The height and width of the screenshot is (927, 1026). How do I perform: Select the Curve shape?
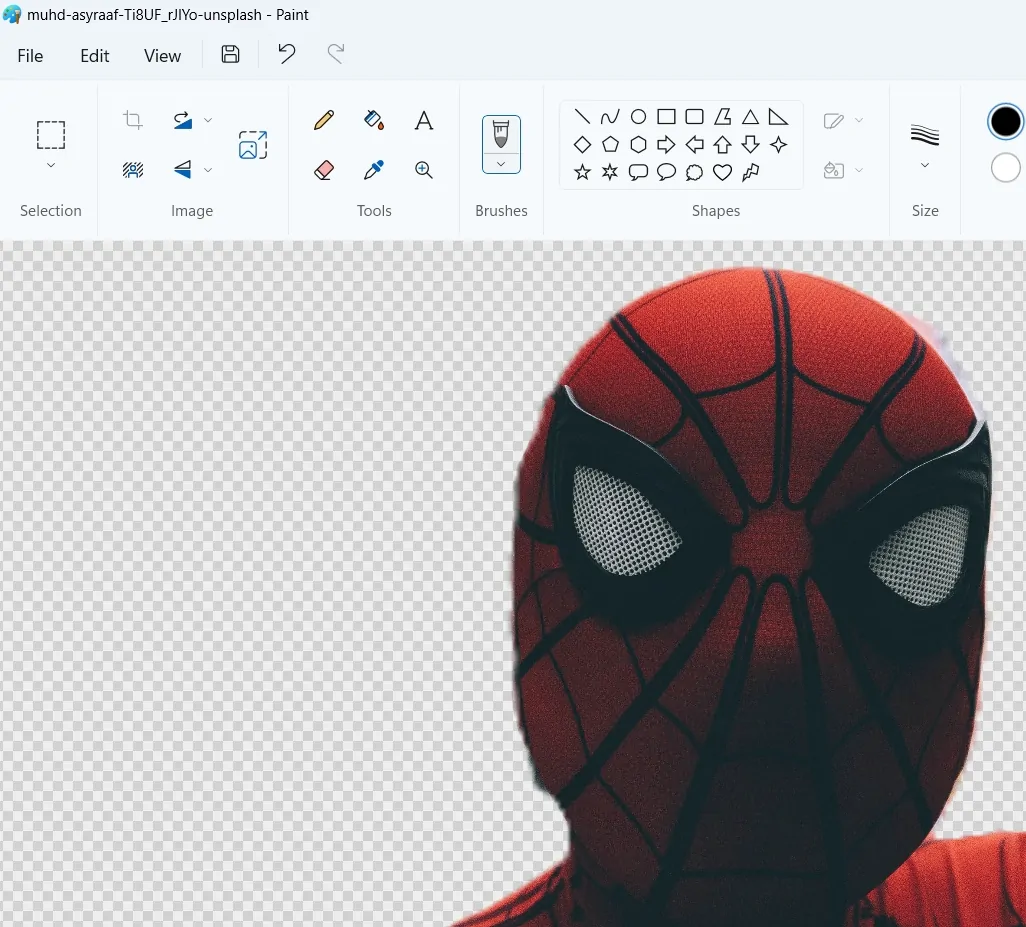click(x=610, y=116)
